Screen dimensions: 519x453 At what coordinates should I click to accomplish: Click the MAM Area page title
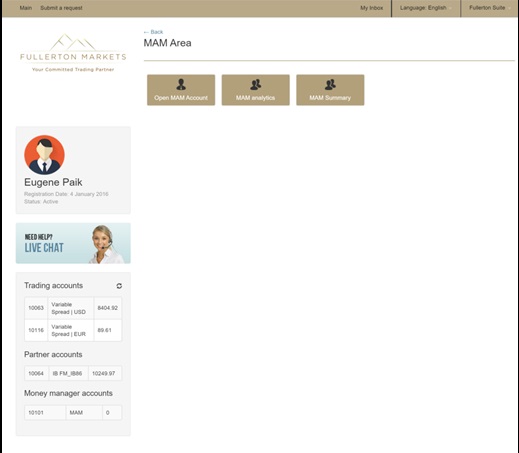click(167, 43)
